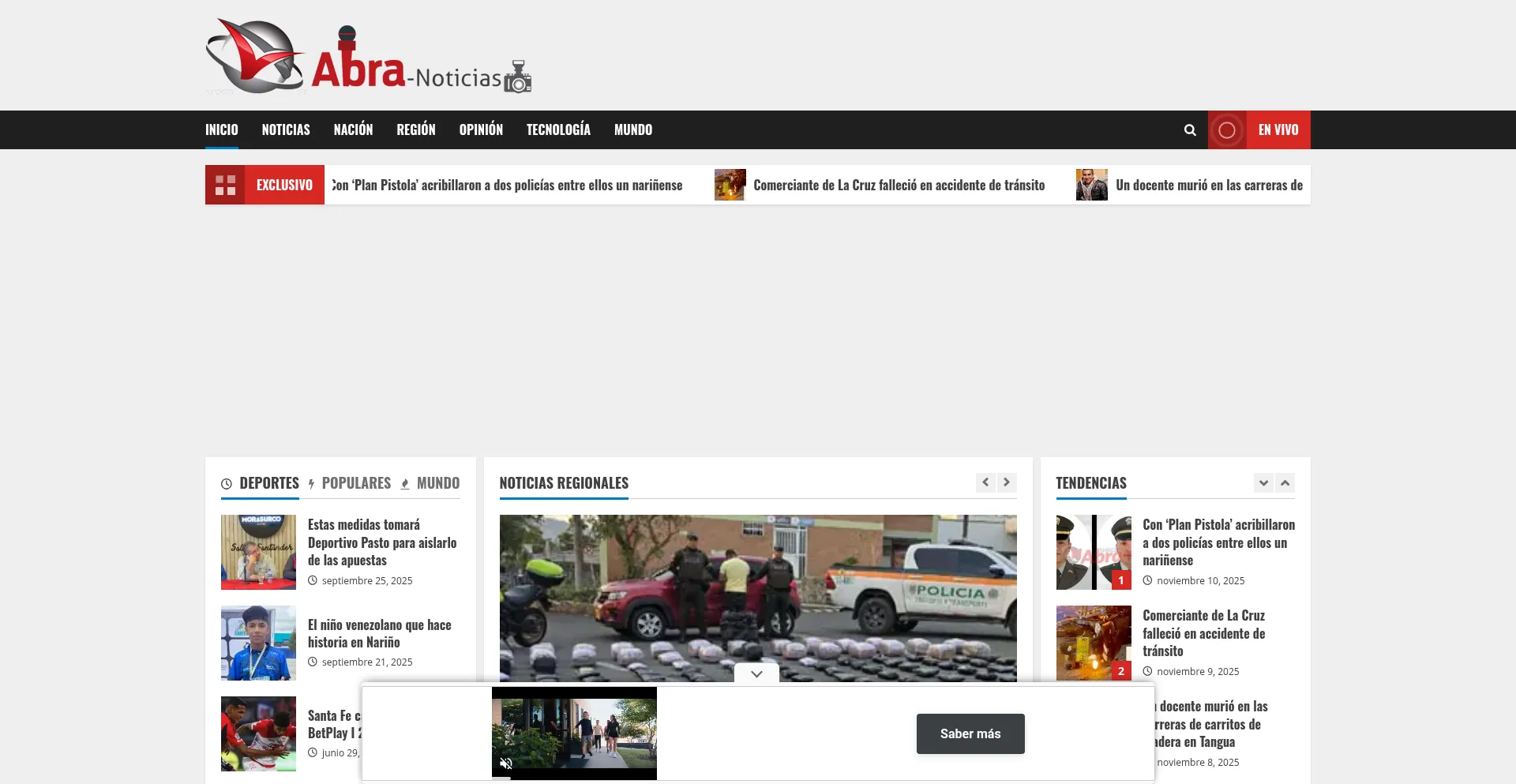Click the Abra-Noticias logo

click(368, 57)
